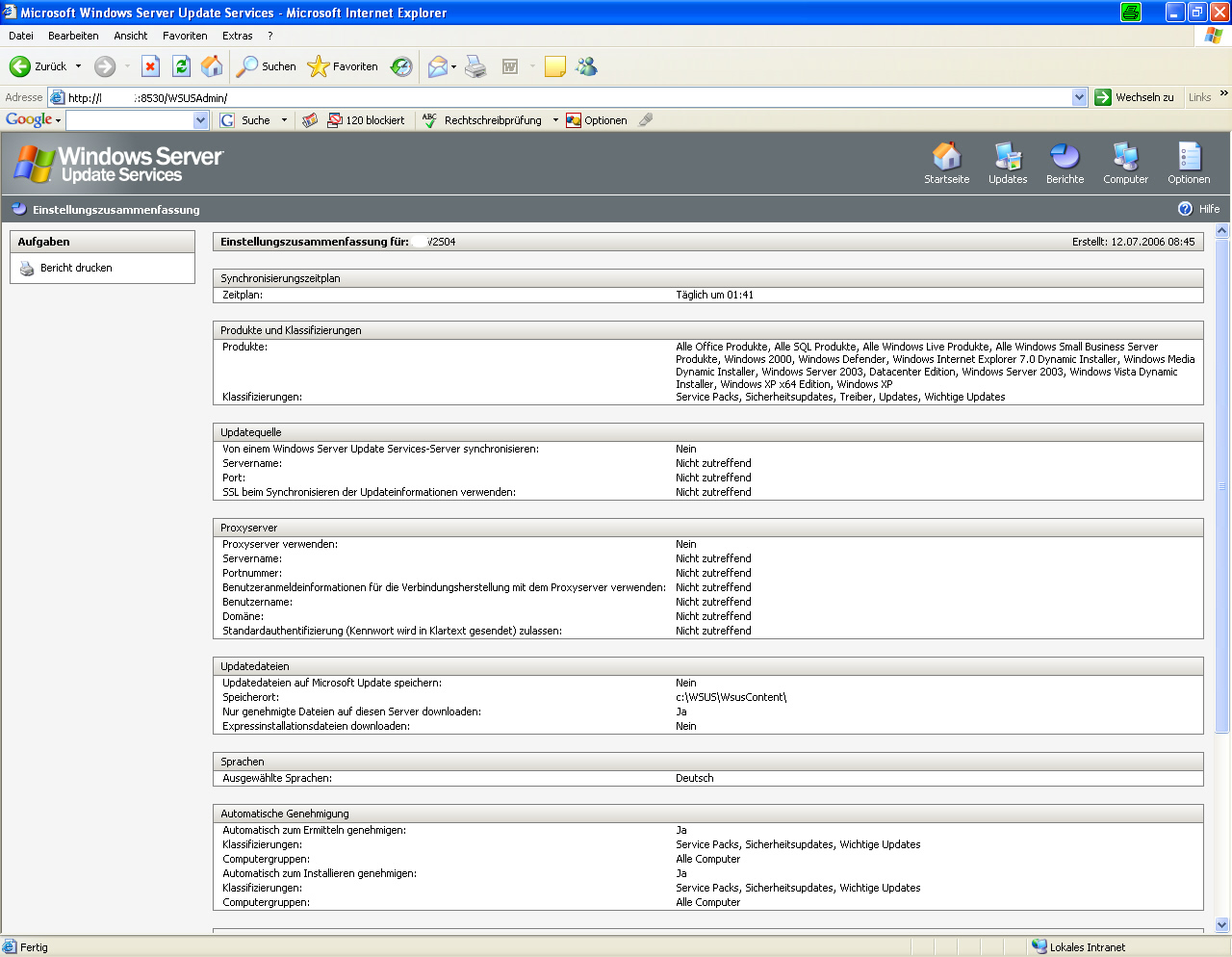
Task: Open Hilfe for this page
Action: (1199, 209)
